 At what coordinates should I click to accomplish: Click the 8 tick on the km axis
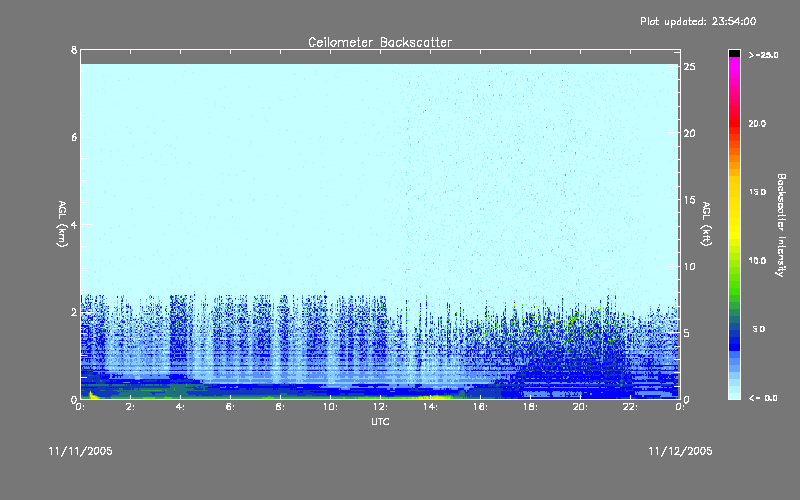(x=74, y=50)
